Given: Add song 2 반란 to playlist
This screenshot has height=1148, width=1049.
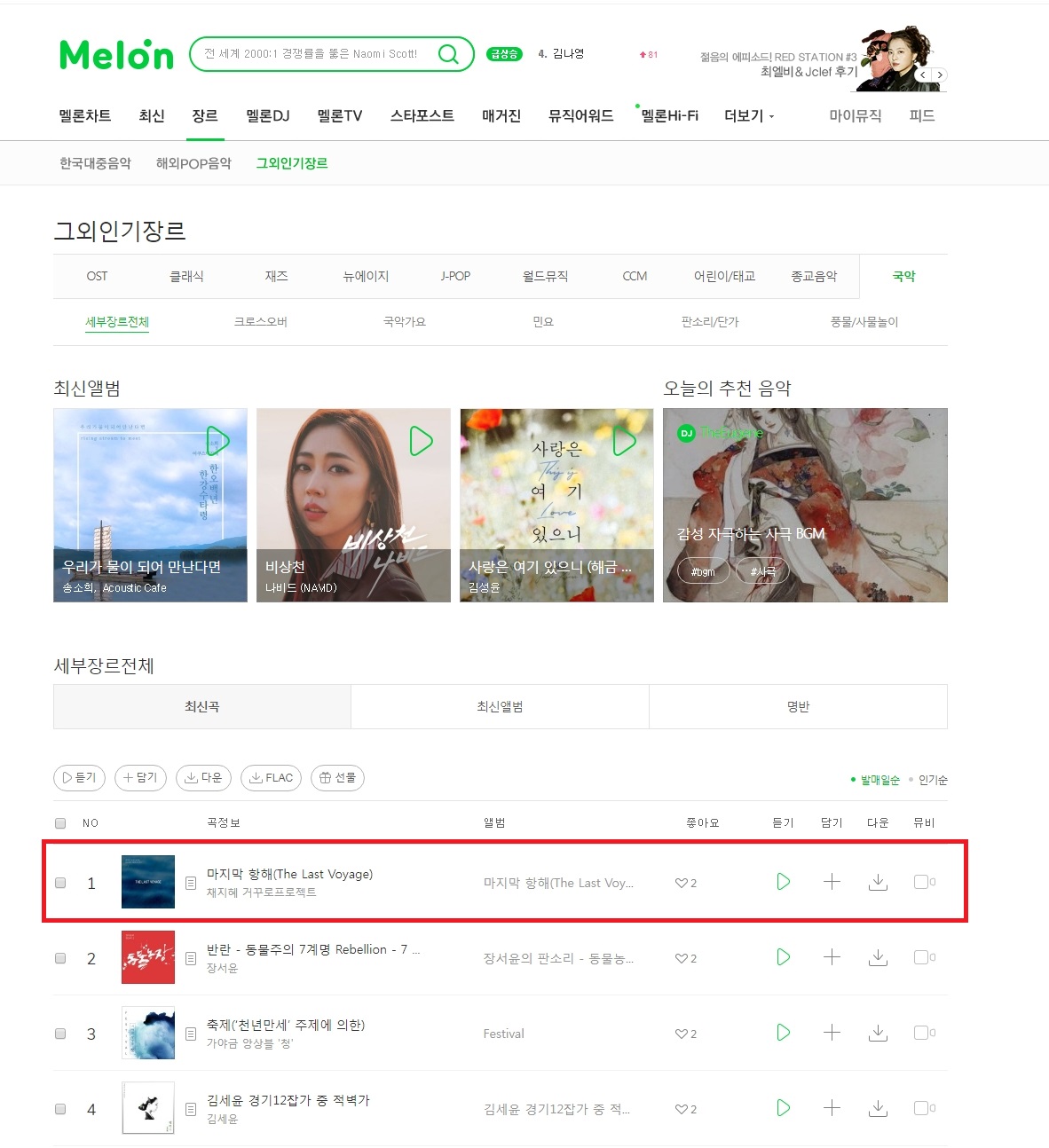Looking at the screenshot, I should [x=832, y=957].
